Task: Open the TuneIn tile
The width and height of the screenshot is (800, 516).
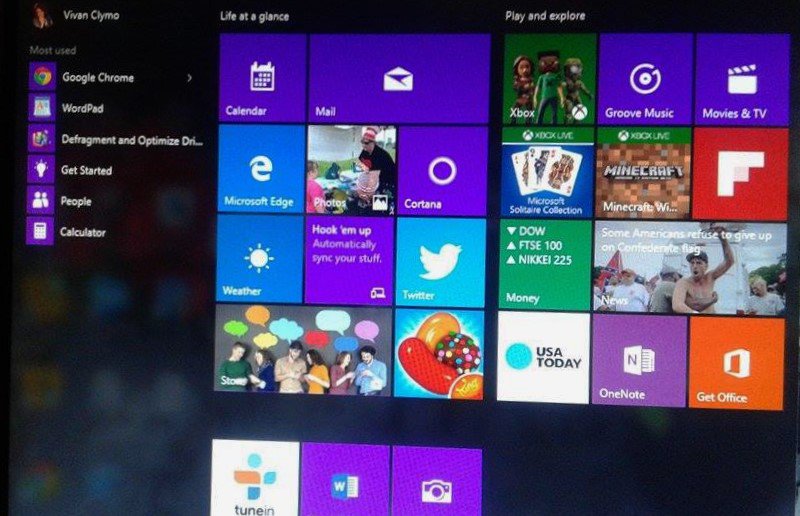Action: [x=255, y=478]
